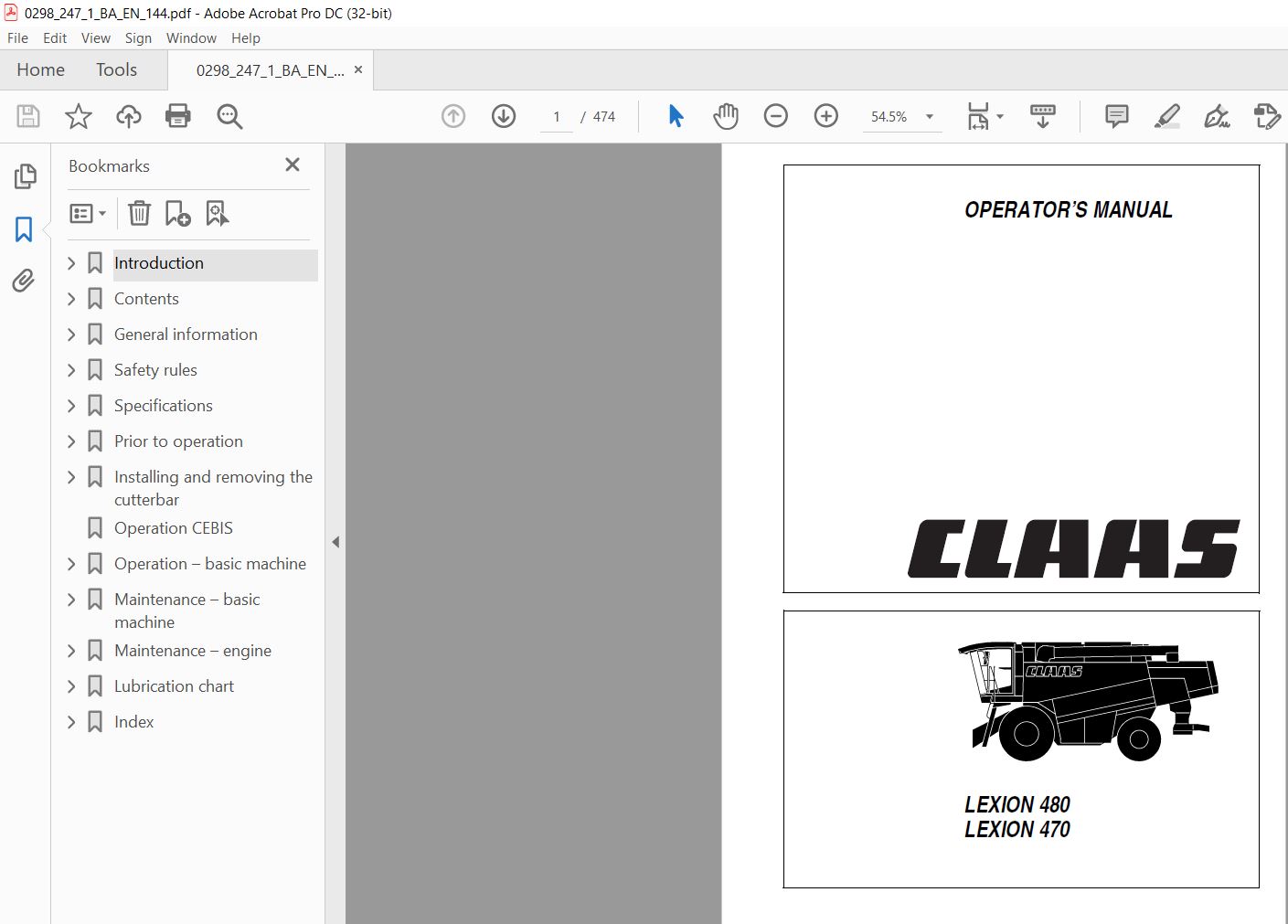
Task: Go to the Lubrication chart bookmark
Action: [x=174, y=686]
